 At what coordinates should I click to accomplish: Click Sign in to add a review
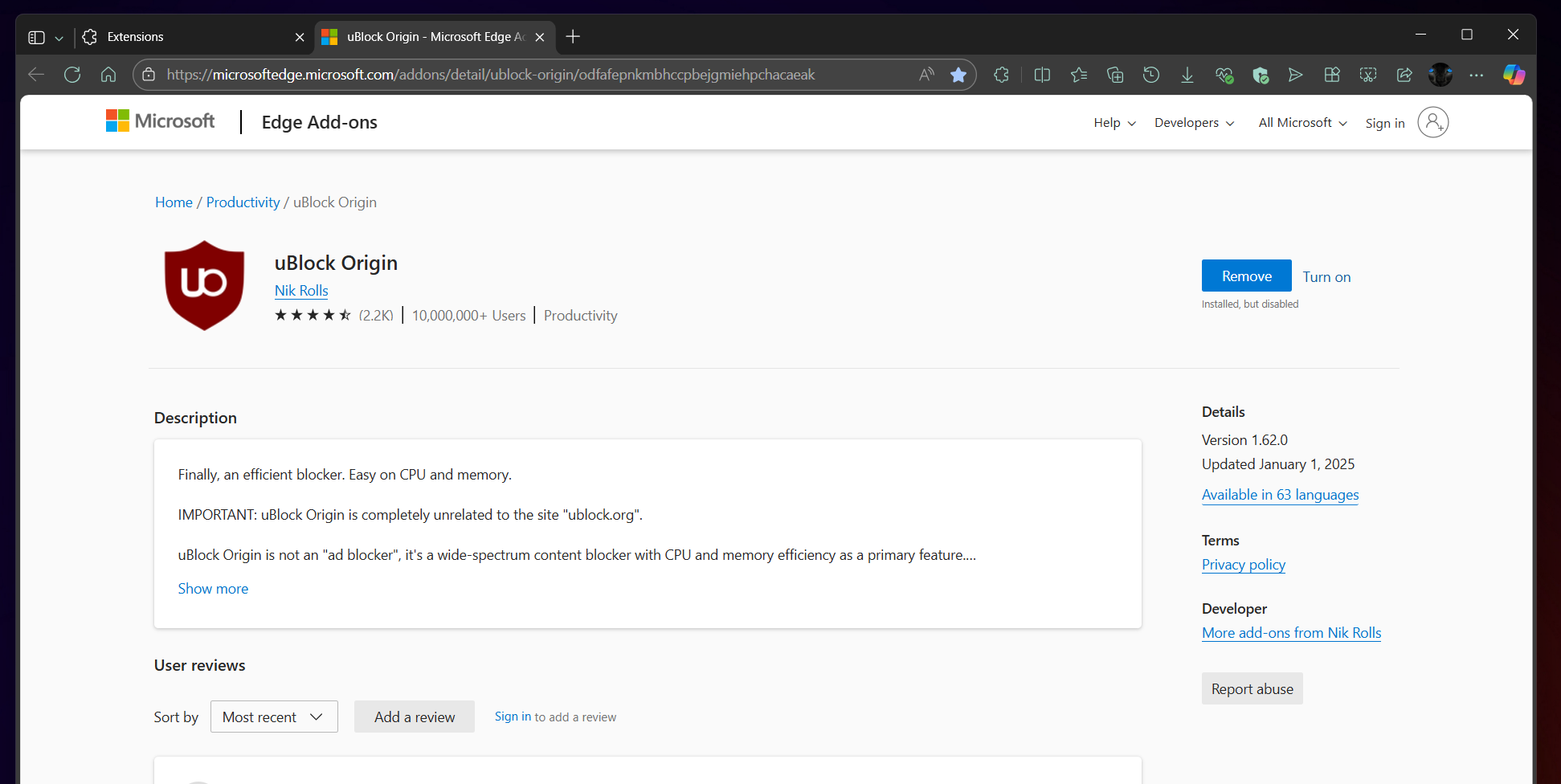tap(513, 717)
